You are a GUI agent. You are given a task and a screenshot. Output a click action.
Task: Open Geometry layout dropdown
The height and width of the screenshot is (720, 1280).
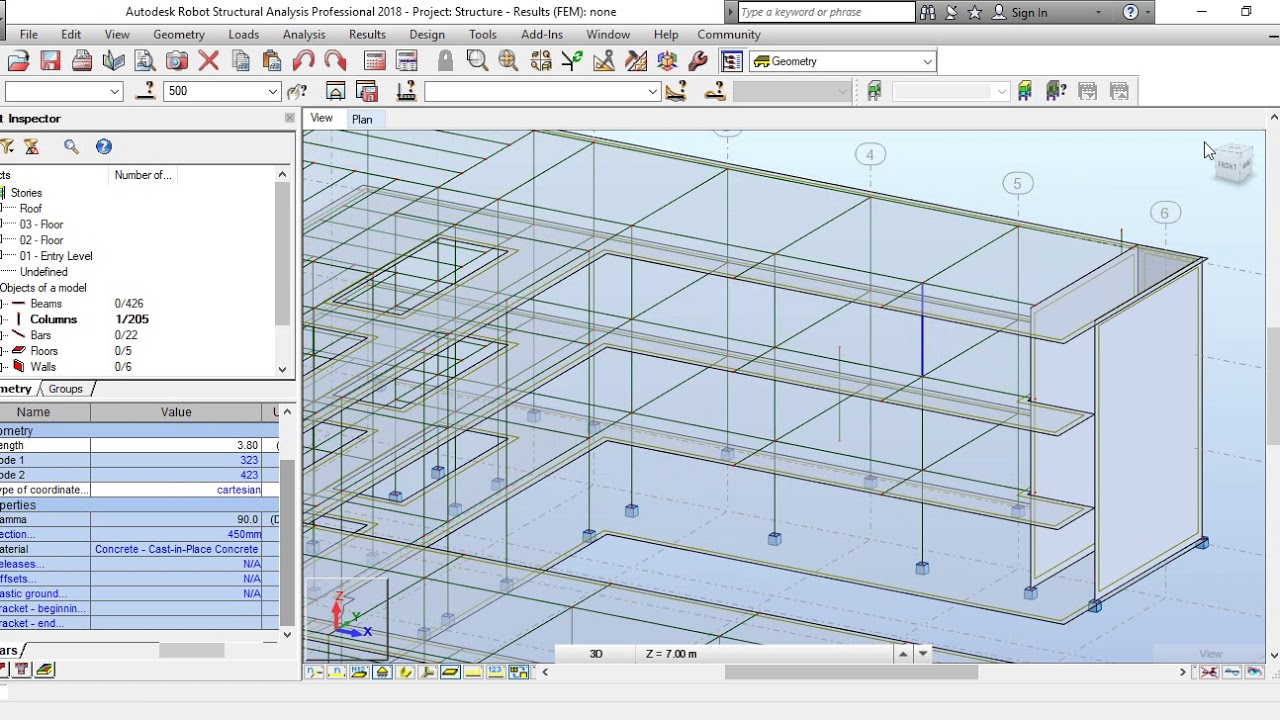point(927,61)
